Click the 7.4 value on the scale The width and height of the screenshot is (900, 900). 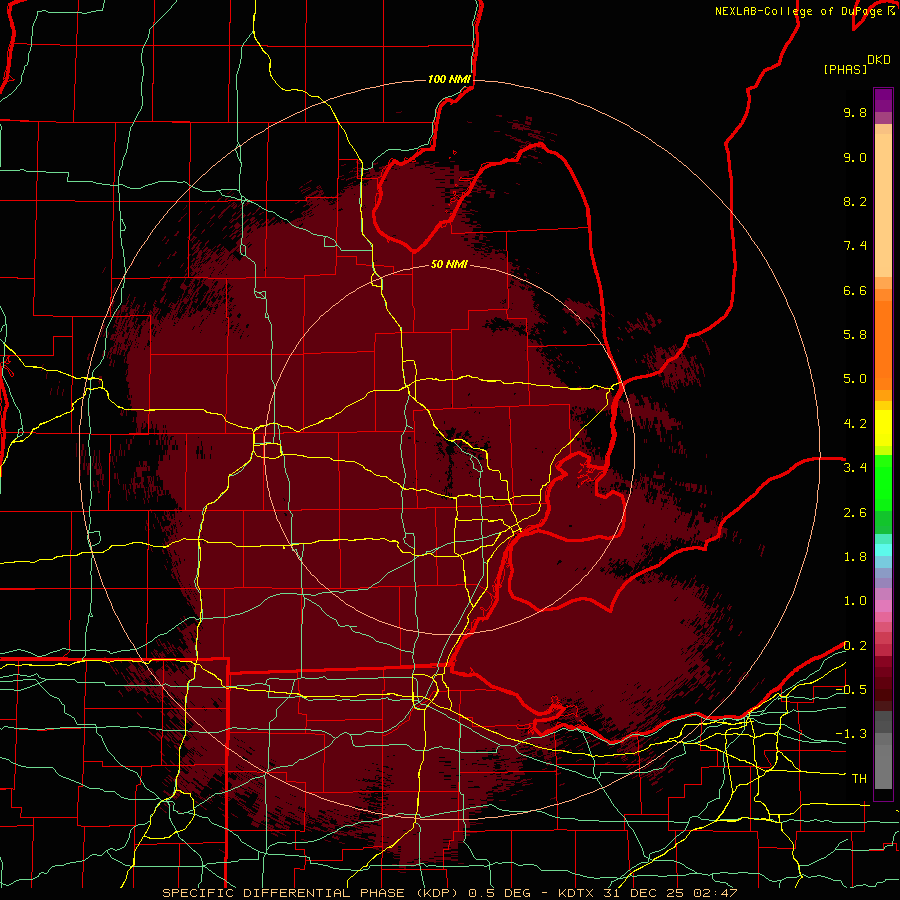855,246
